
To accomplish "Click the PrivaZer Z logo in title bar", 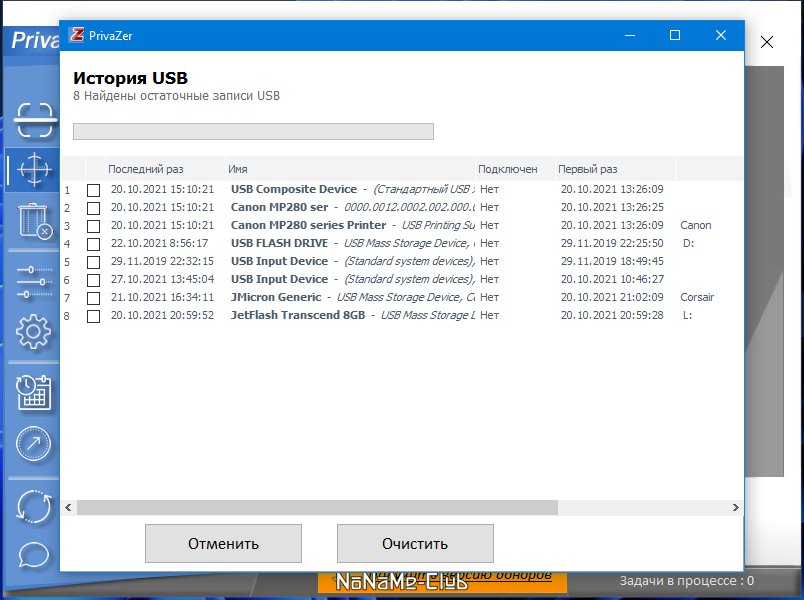I will pyautogui.click(x=77, y=35).
